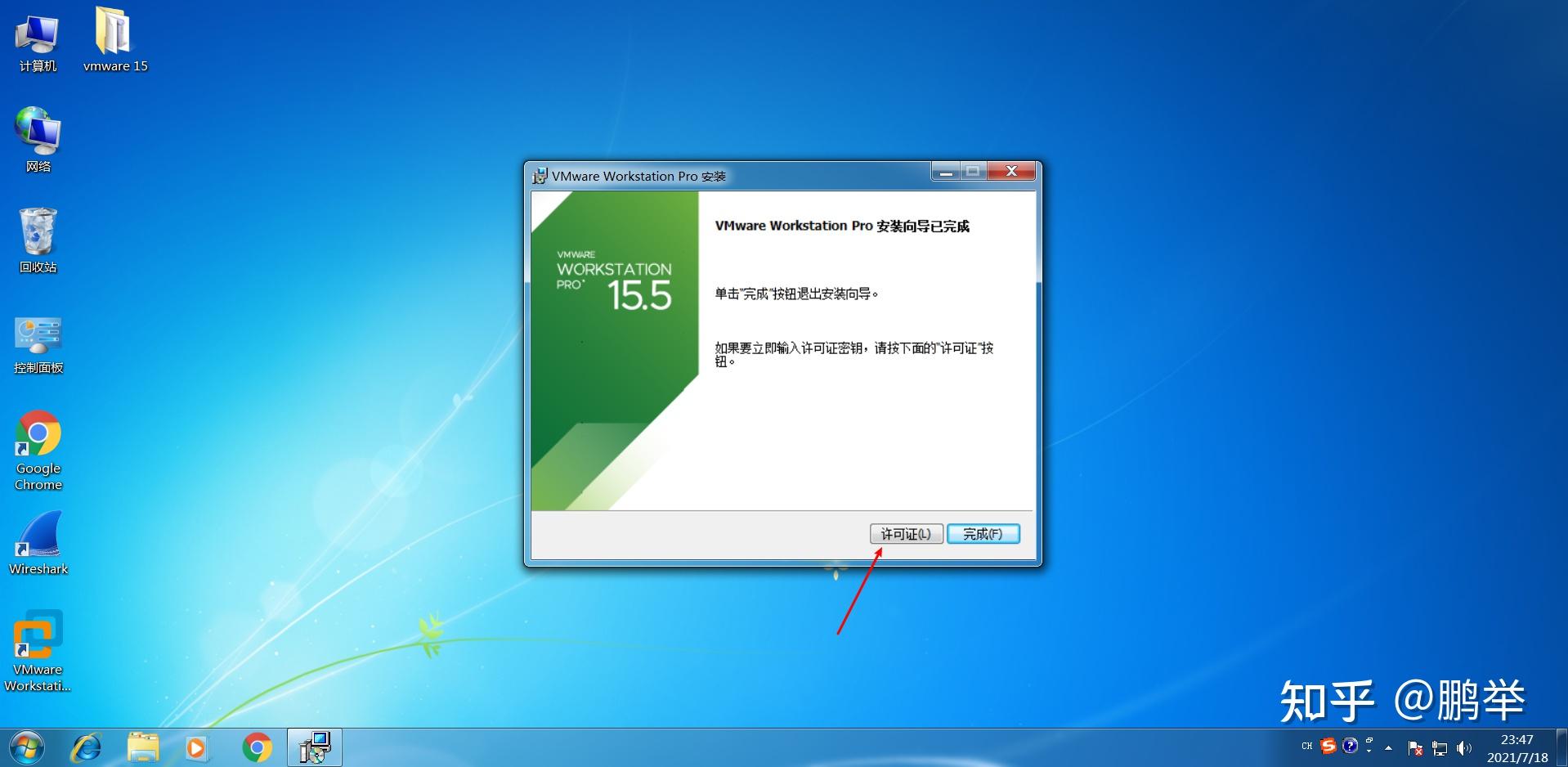1568x767 pixels.
Task: Select the 控制面板 control panel icon
Action: pos(38,345)
